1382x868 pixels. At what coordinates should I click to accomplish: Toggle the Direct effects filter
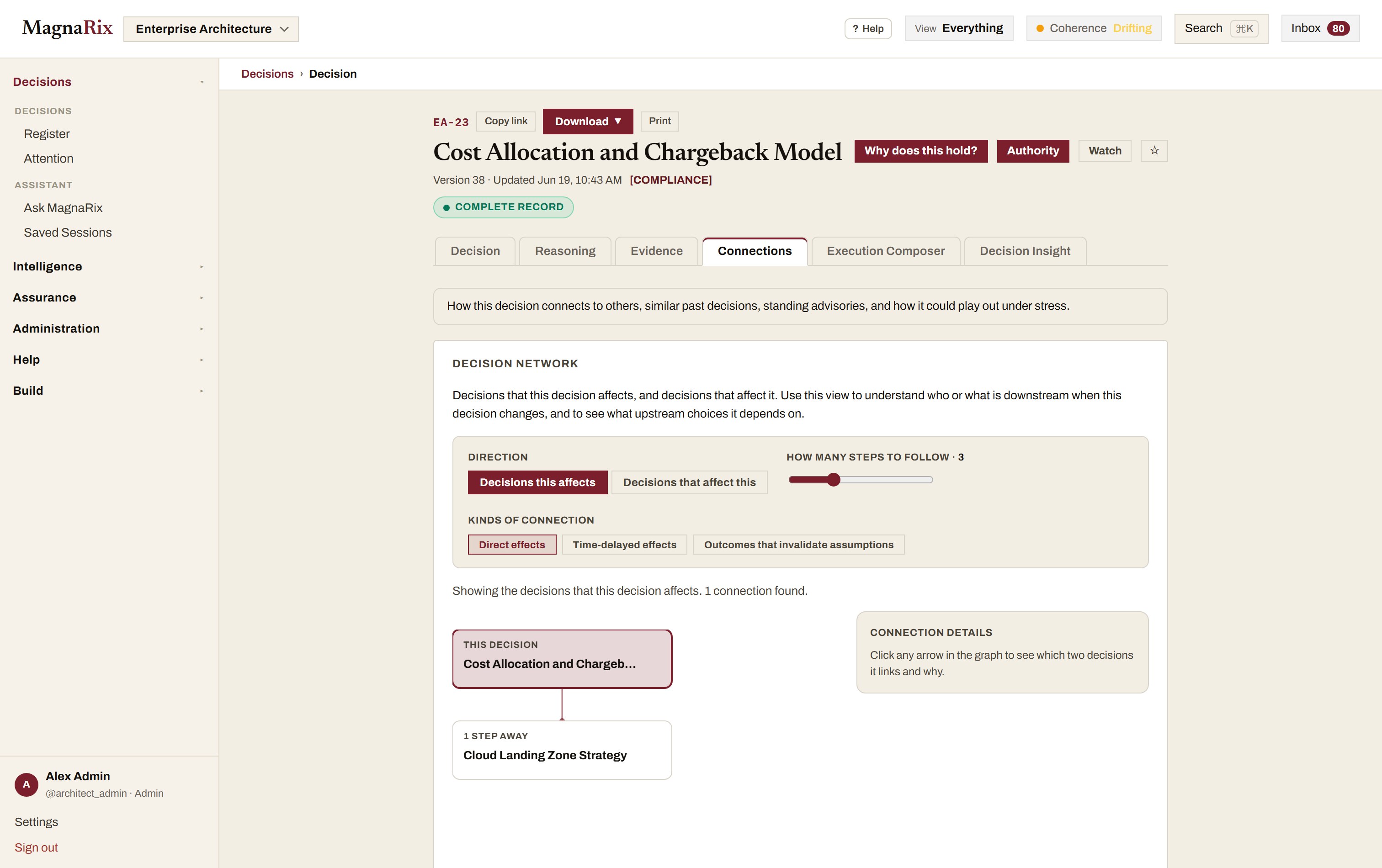512,545
